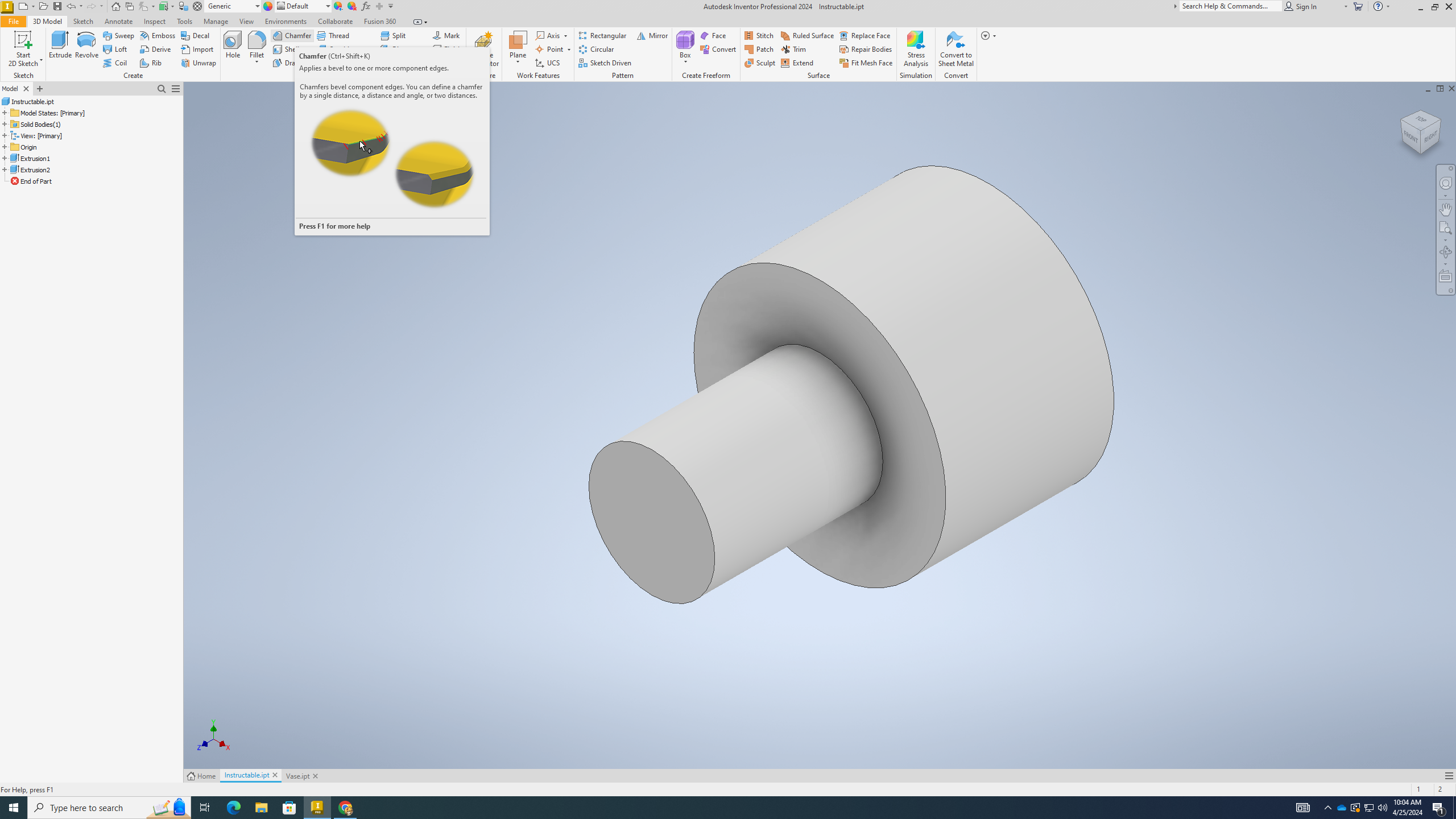Image resolution: width=1456 pixels, height=819 pixels.
Task: Expand the Extrusion1 feature
Action: click(x=5, y=158)
